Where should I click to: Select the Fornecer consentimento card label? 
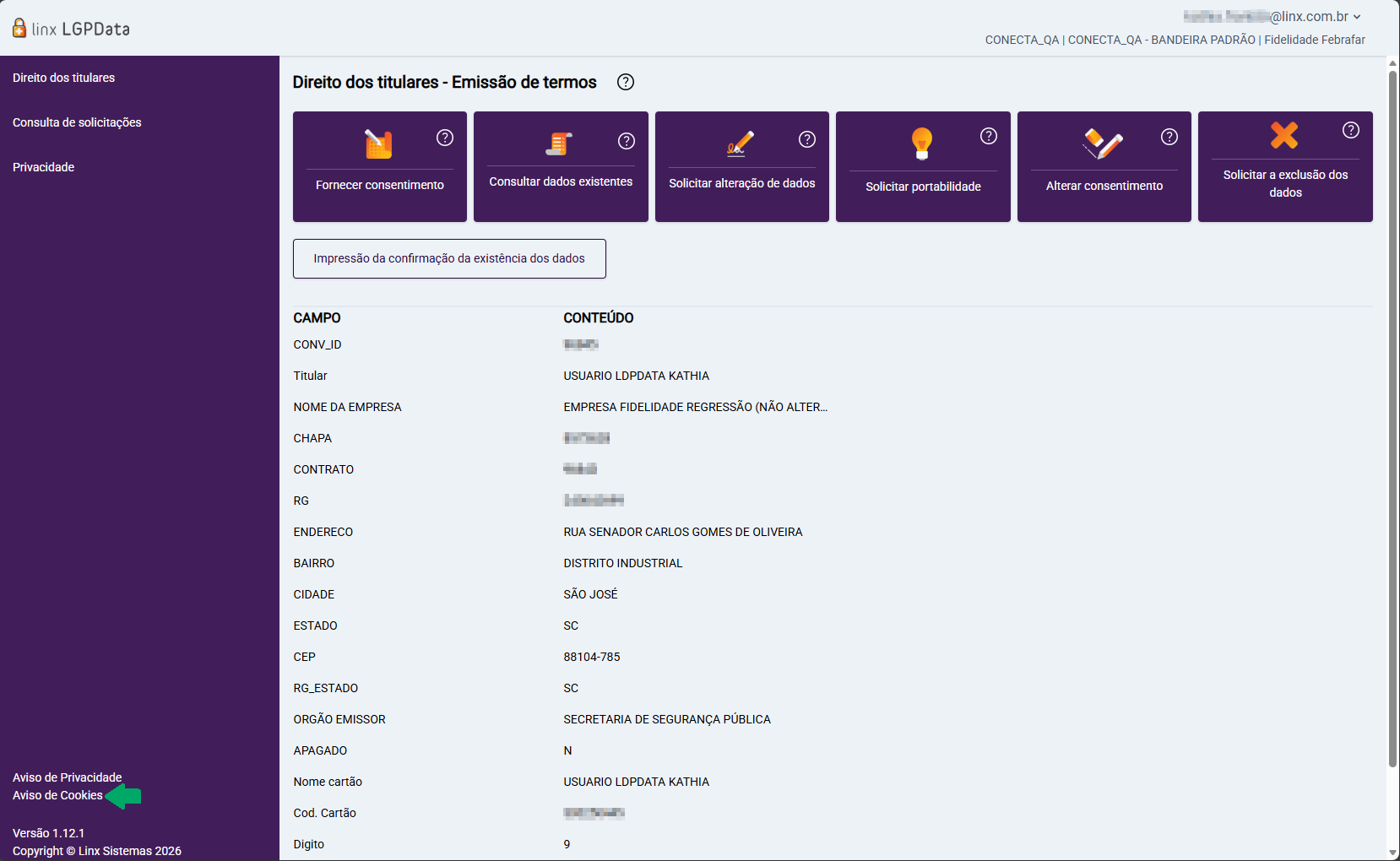(x=380, y=185)
